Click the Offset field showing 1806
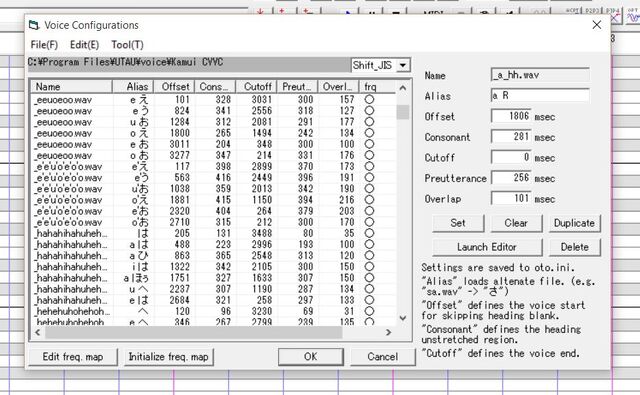This screenshot has height=395, width=640. [511, 116]
